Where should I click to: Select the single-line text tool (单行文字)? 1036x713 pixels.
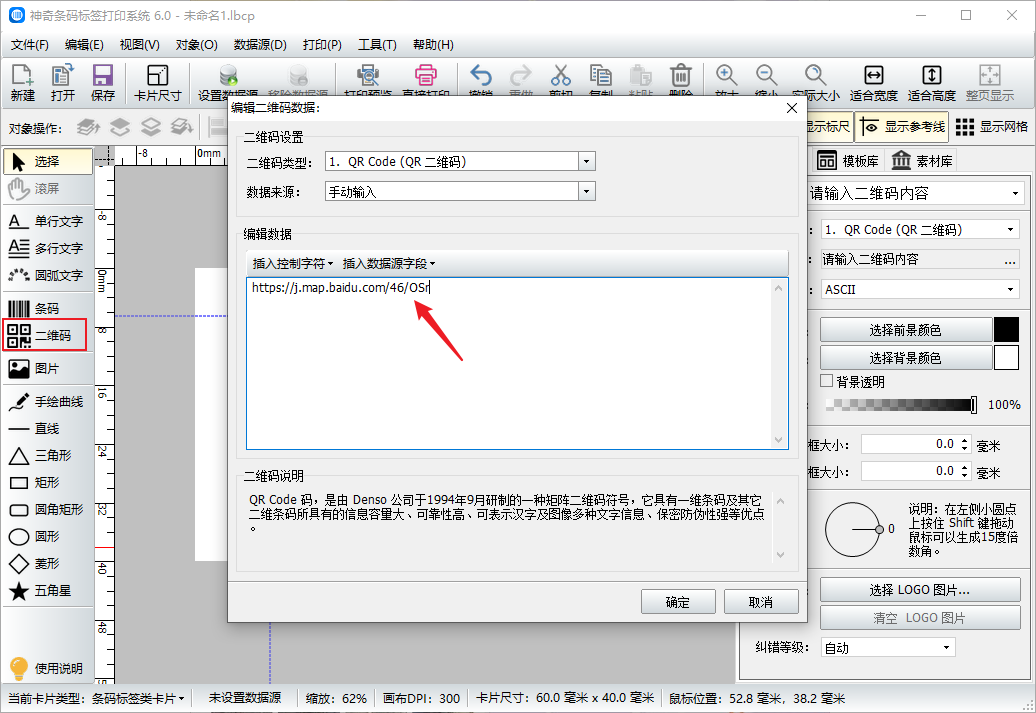[48, 221]
